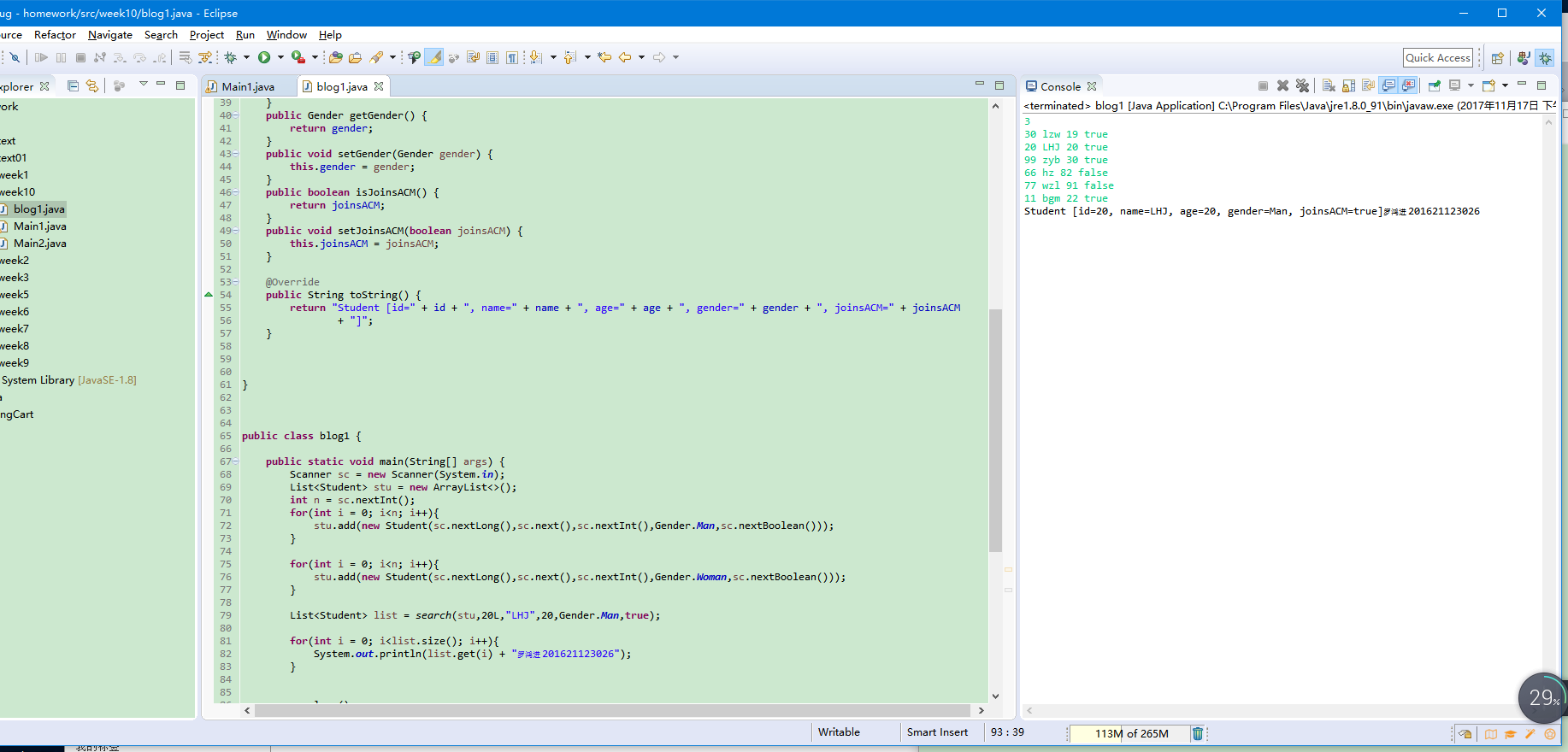Click the Open Task folder icon
Image resolution: width=1568 pixels, height=752 pixels.
pyautogui.click(x=355, y=57)
